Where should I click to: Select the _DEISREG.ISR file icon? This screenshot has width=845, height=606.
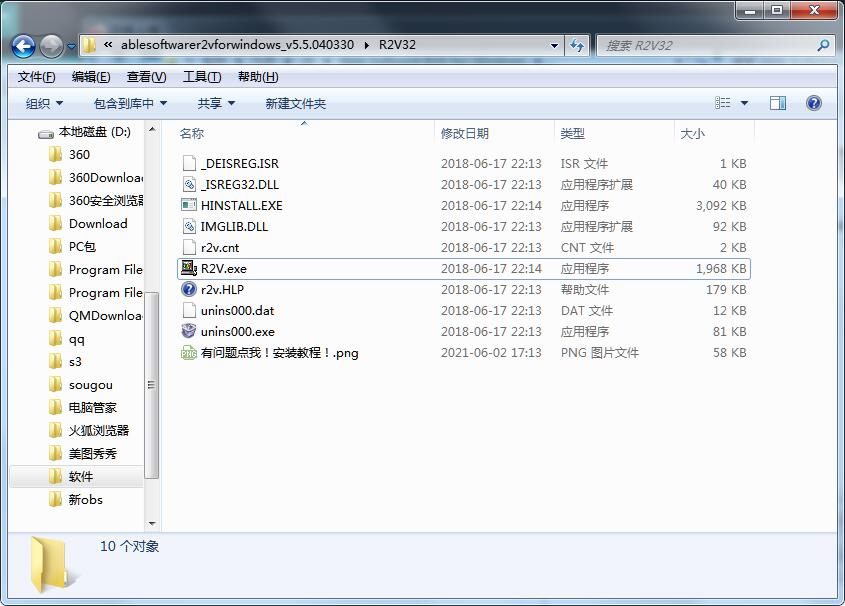point(189,163)
